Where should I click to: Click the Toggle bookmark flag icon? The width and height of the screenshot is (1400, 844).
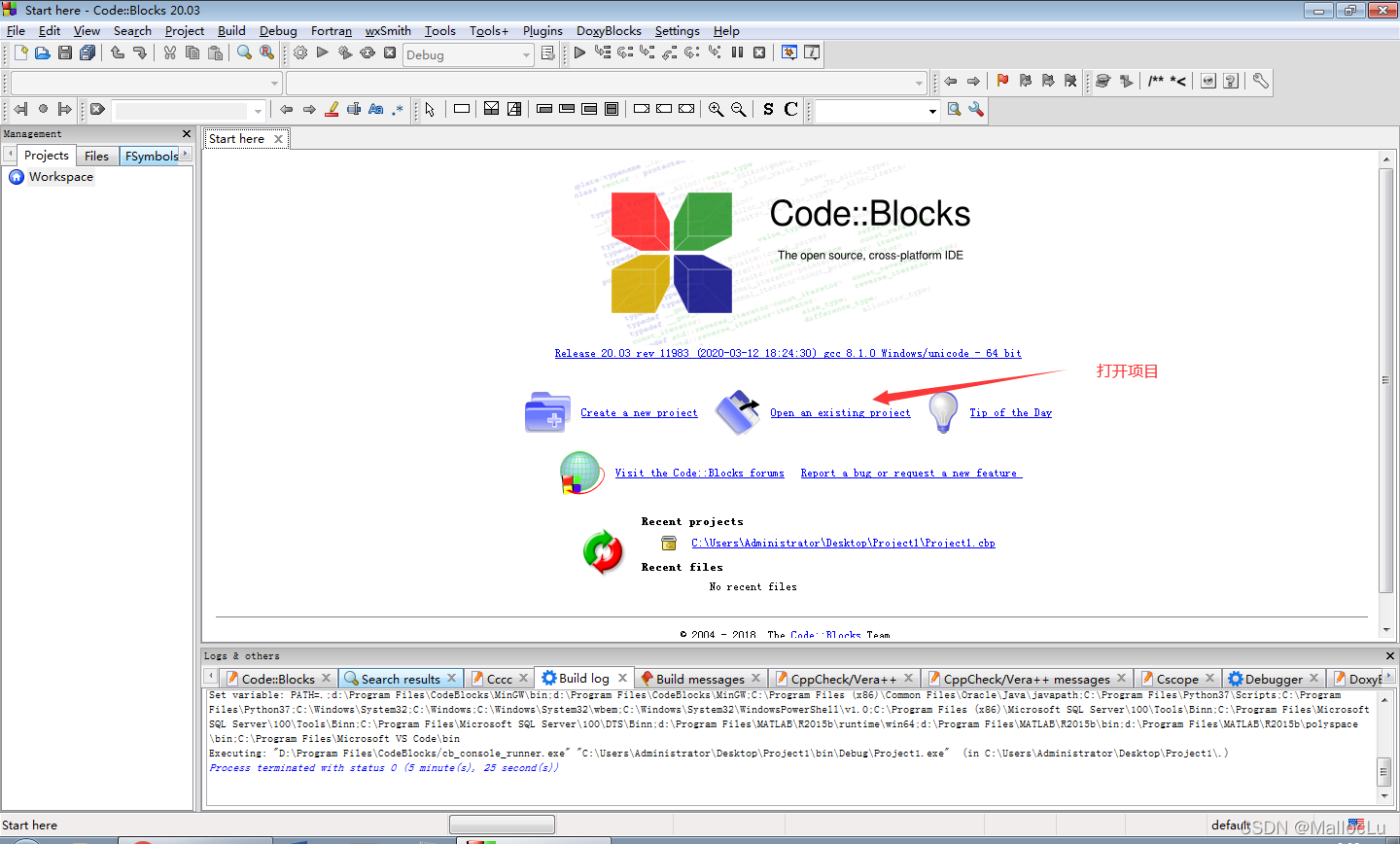[x=1003, y=82]
